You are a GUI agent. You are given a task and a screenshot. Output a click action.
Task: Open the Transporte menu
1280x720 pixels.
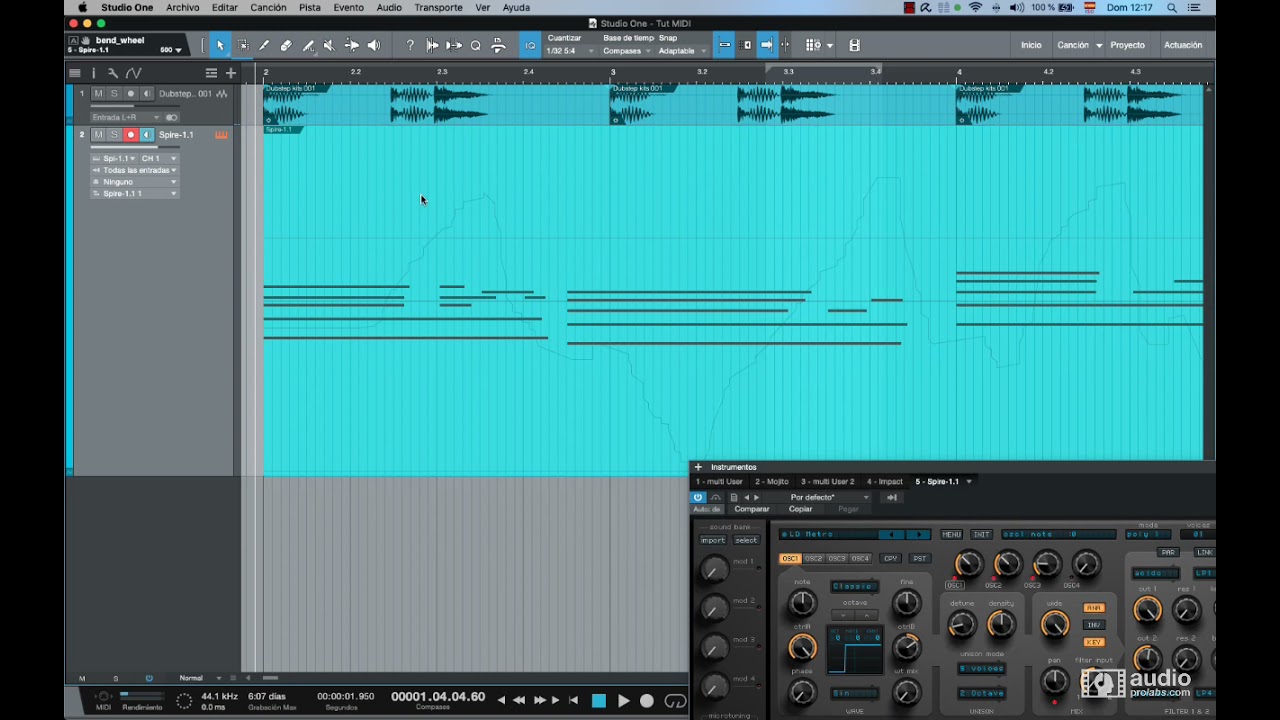[x=438, y=7]
